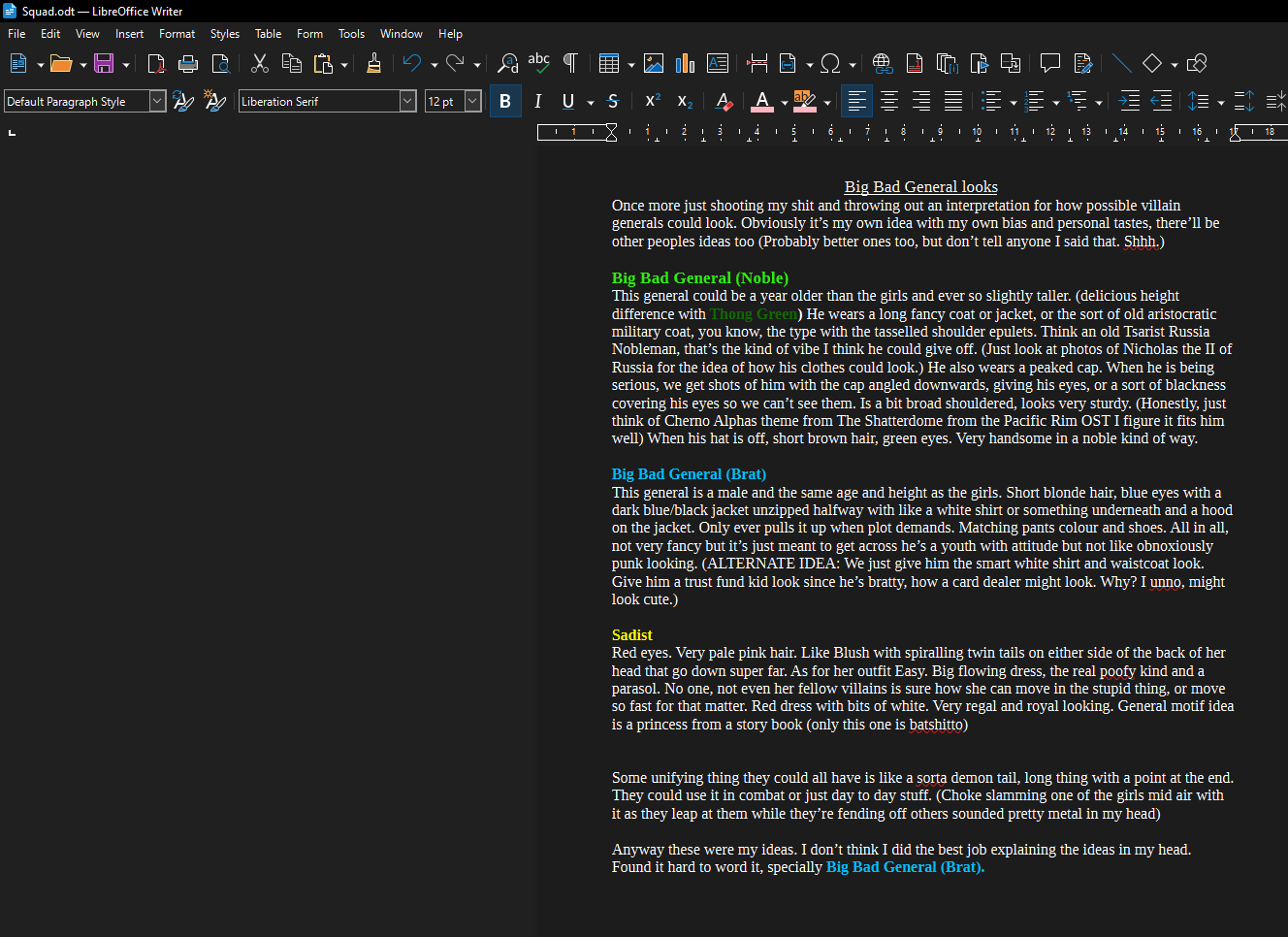Toggle Strikethrough formatting
This screenshot has height=937, width=1288.
[x=613, y=101]
